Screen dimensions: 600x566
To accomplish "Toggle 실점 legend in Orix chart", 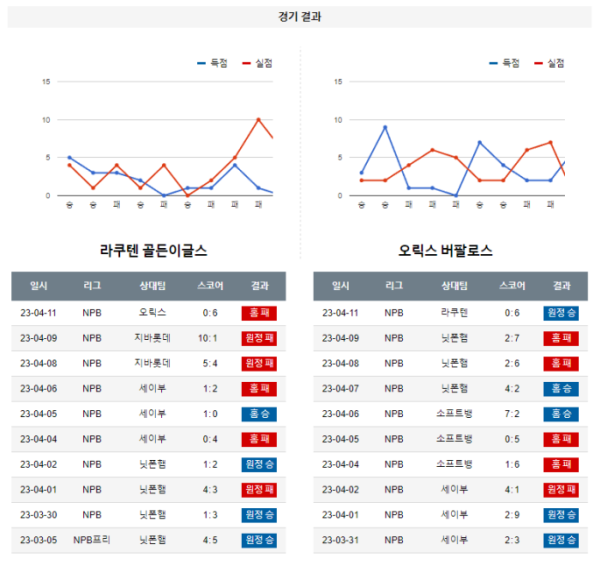I will point(549,63).
